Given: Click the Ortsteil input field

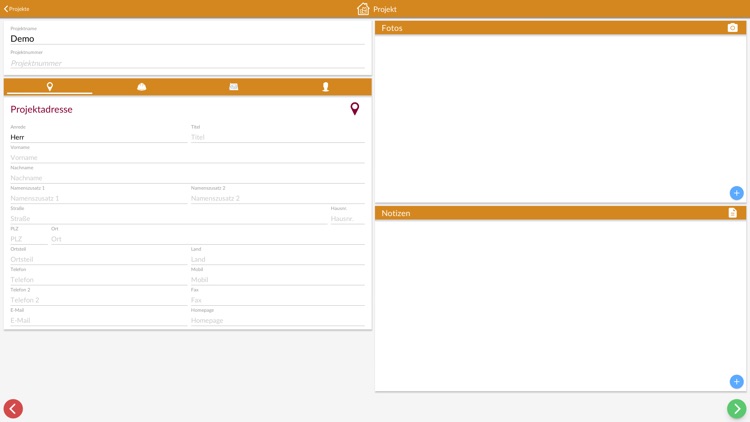Looking at the screenshot, I should click(99, 259).
